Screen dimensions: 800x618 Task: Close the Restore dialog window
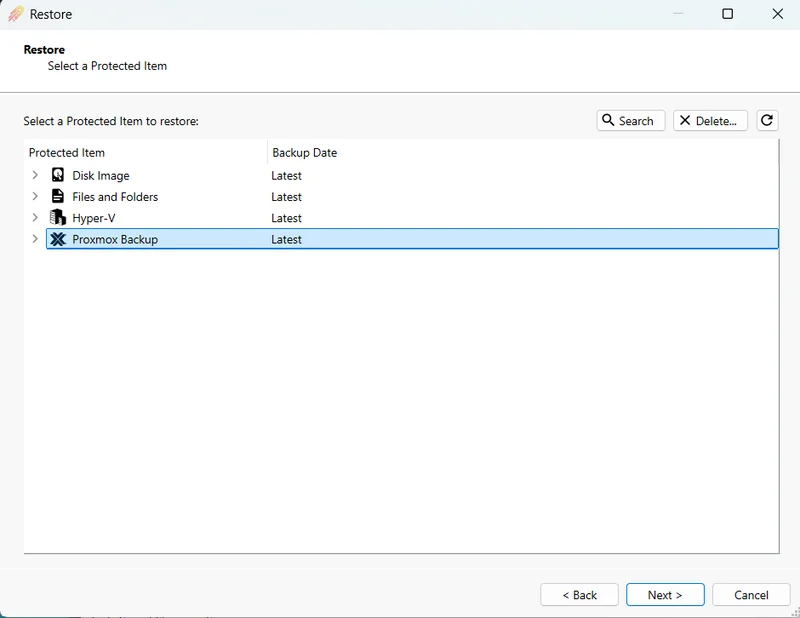777,14
